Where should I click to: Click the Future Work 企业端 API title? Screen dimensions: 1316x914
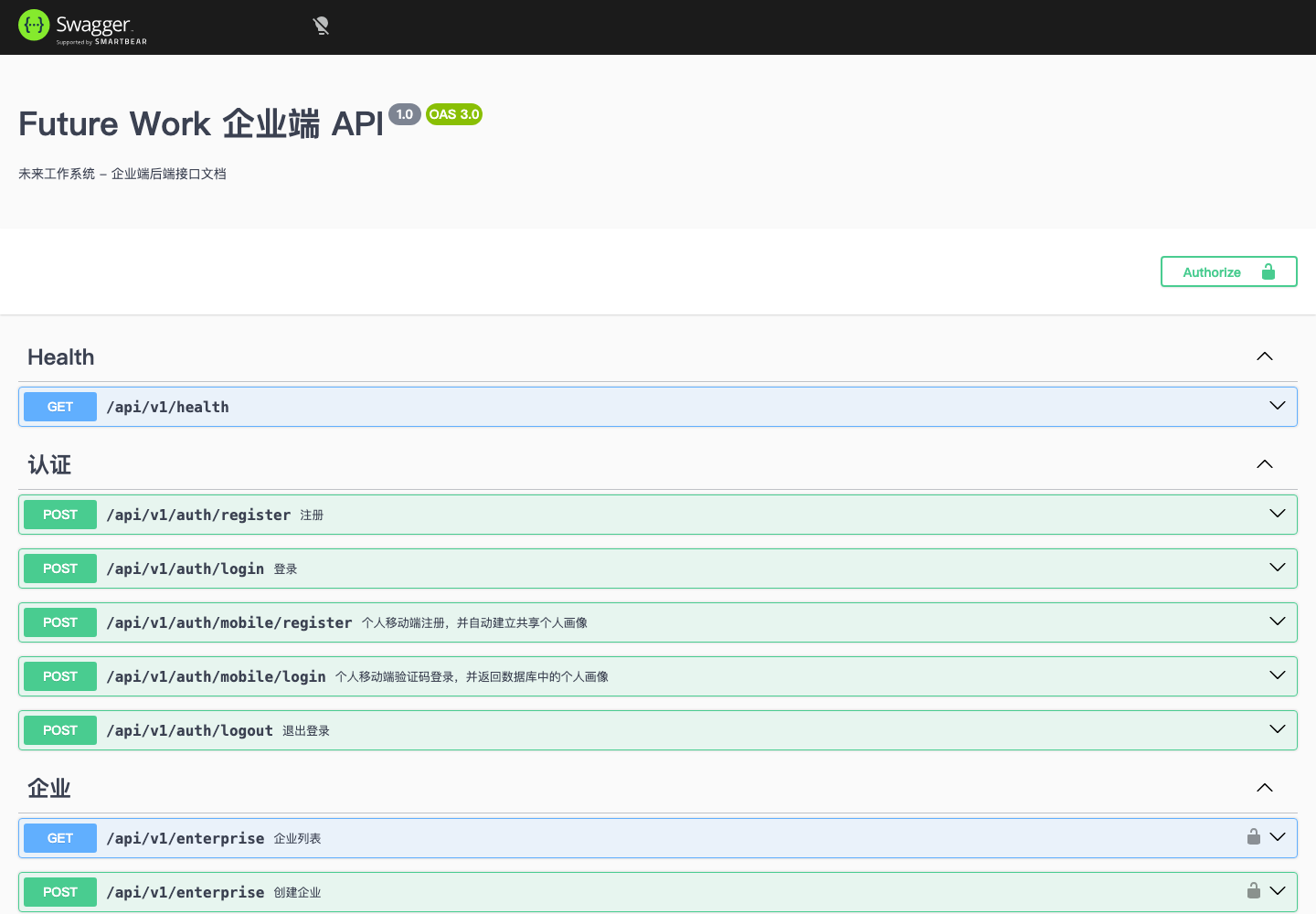201,123
